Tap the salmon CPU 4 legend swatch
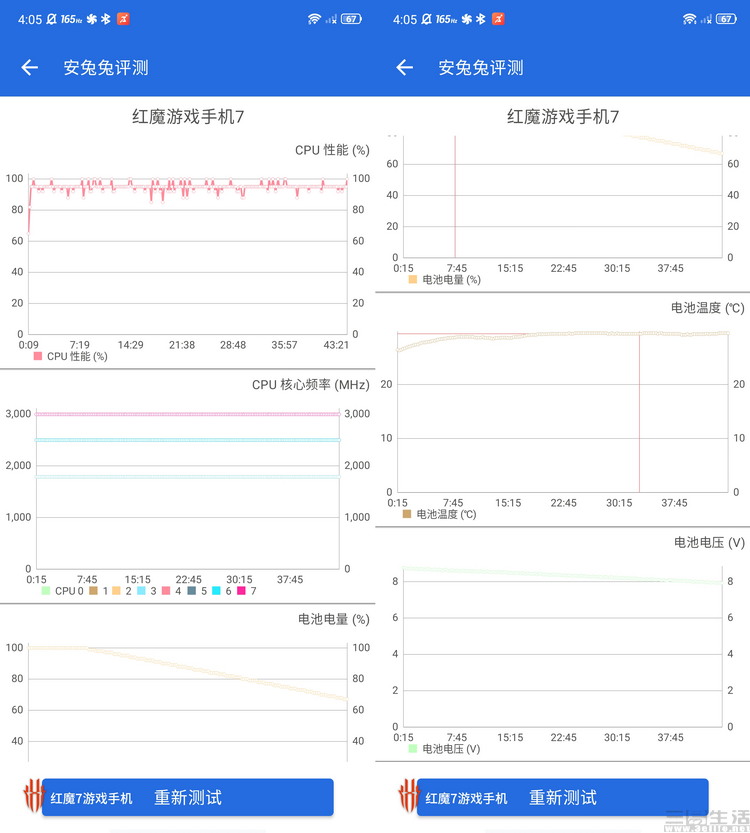 tap(166, 591)
